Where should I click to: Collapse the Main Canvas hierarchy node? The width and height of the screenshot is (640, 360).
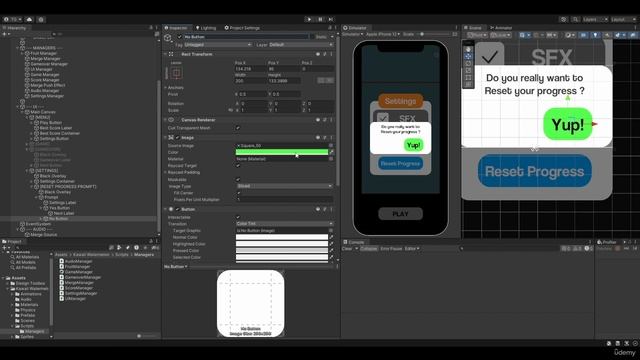click(x=22, y=112)
